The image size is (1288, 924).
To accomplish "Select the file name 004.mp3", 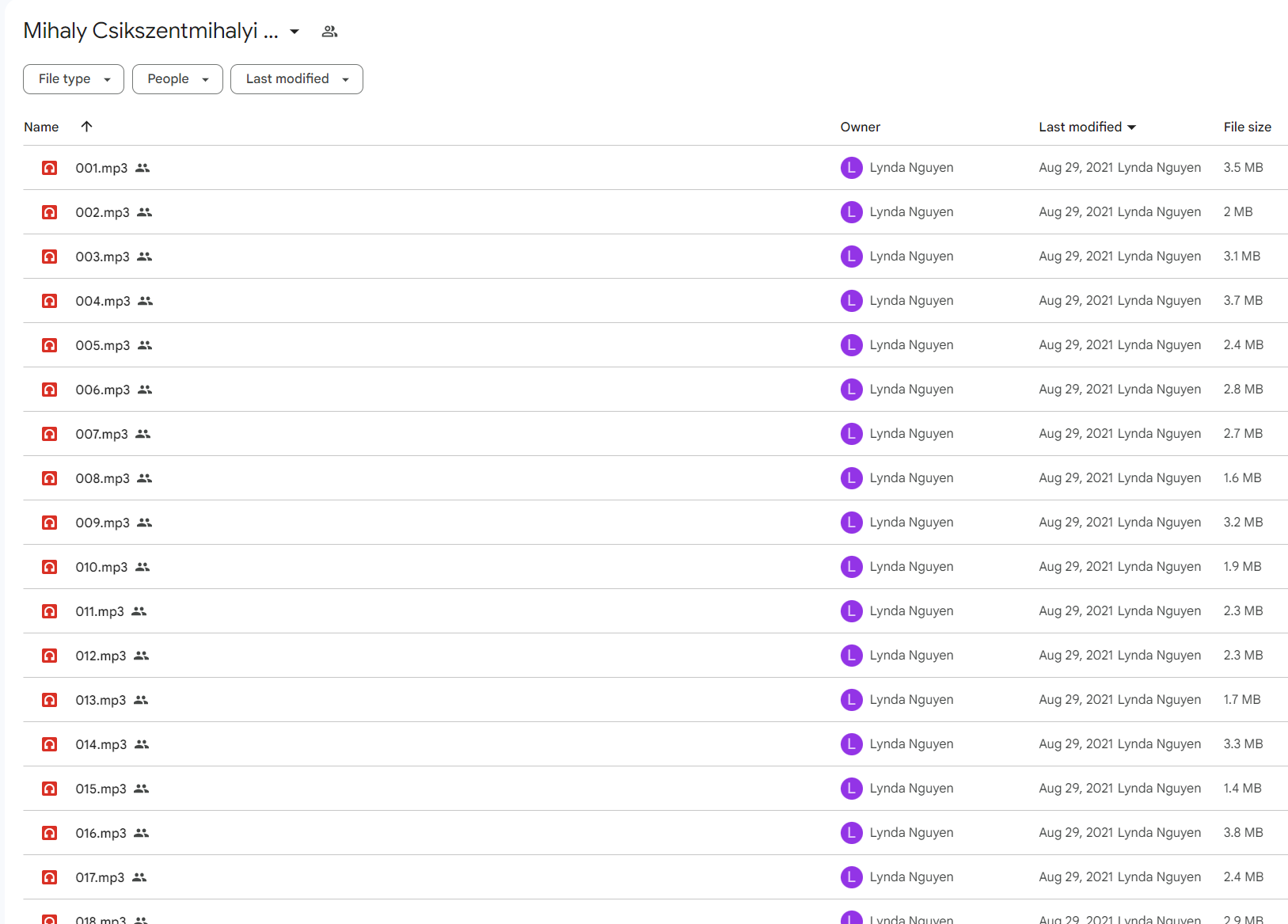I will point(103,301).
